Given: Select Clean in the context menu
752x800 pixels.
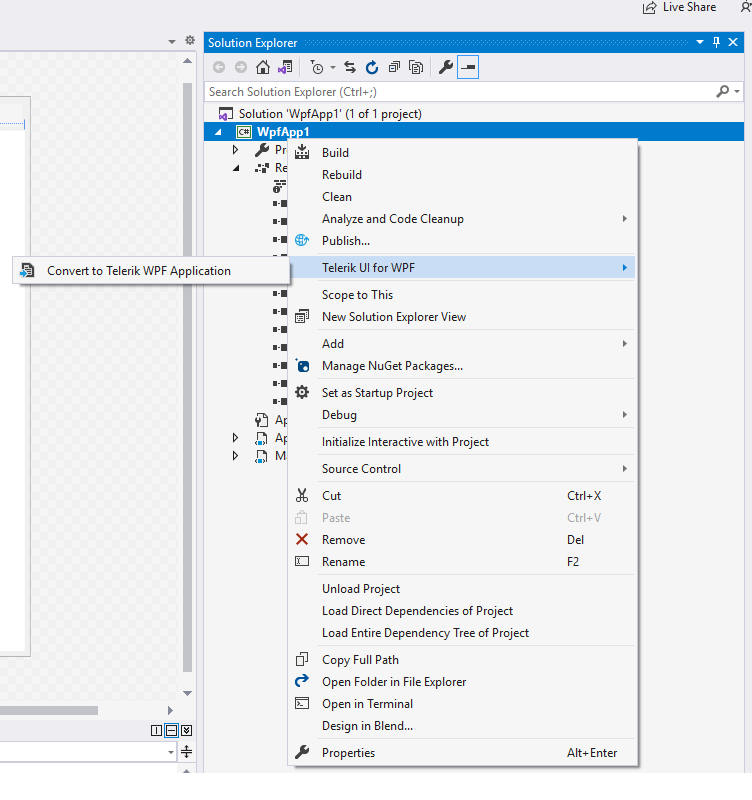Looking at the screenshot, I should click(x=461, y=196).
